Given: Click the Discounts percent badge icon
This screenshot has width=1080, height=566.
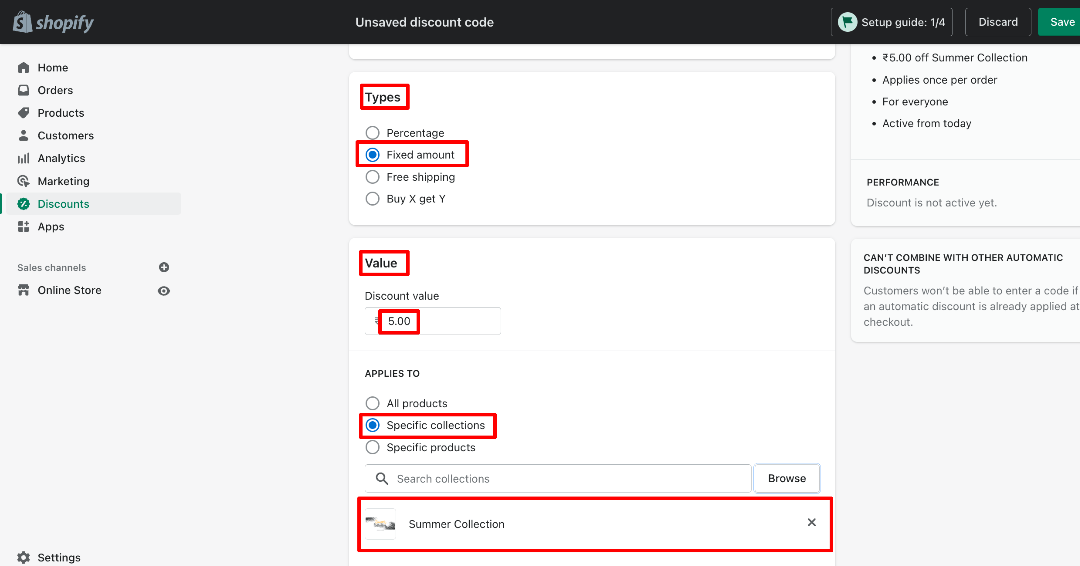Looking at the screenshot, I should (23, 204).
